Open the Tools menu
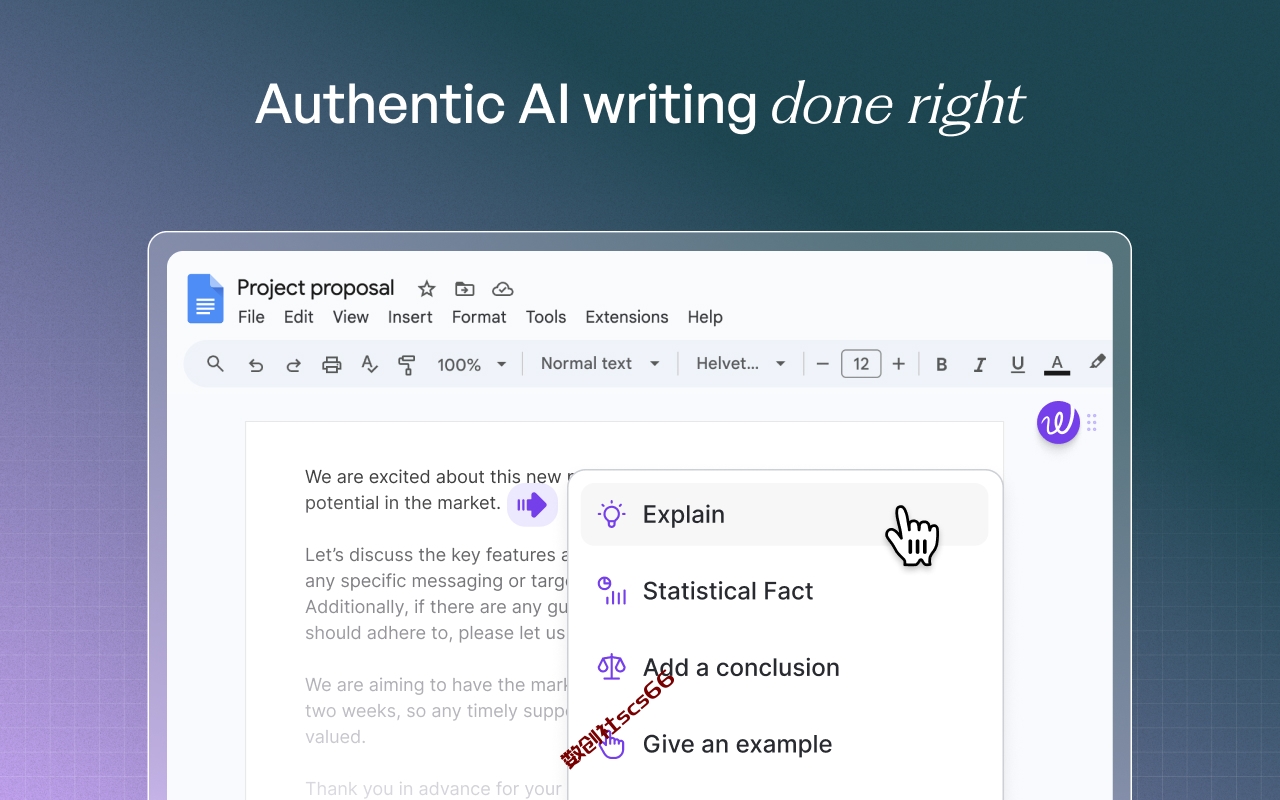The width and height of the screenshot is (1280, 800). (546, 317)
